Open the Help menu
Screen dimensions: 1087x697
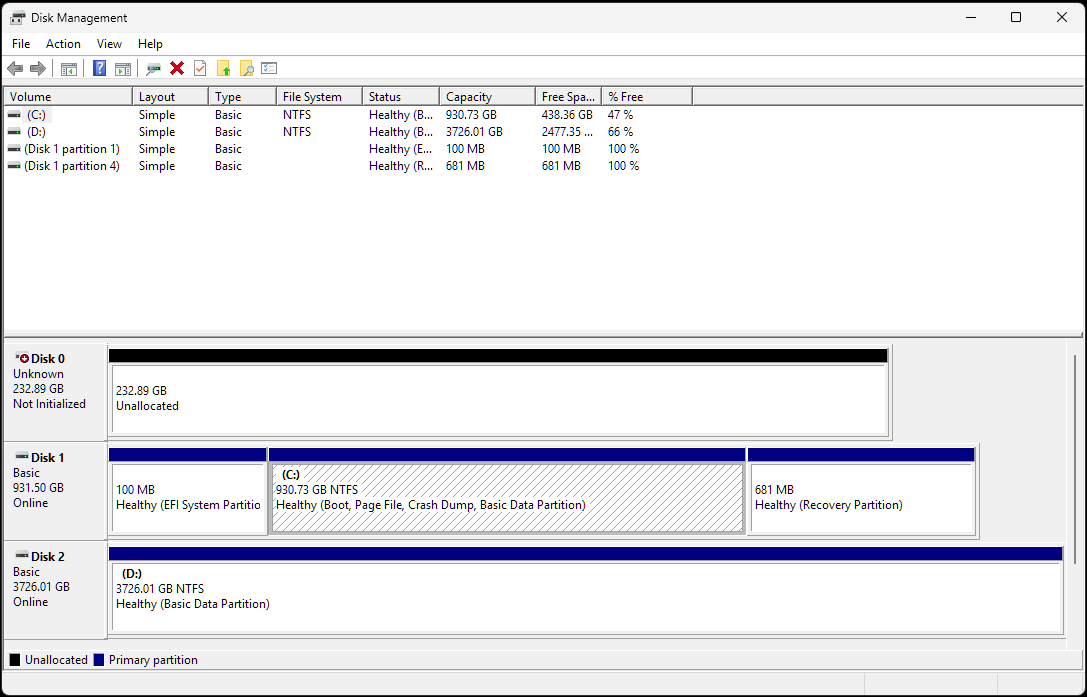150,44
